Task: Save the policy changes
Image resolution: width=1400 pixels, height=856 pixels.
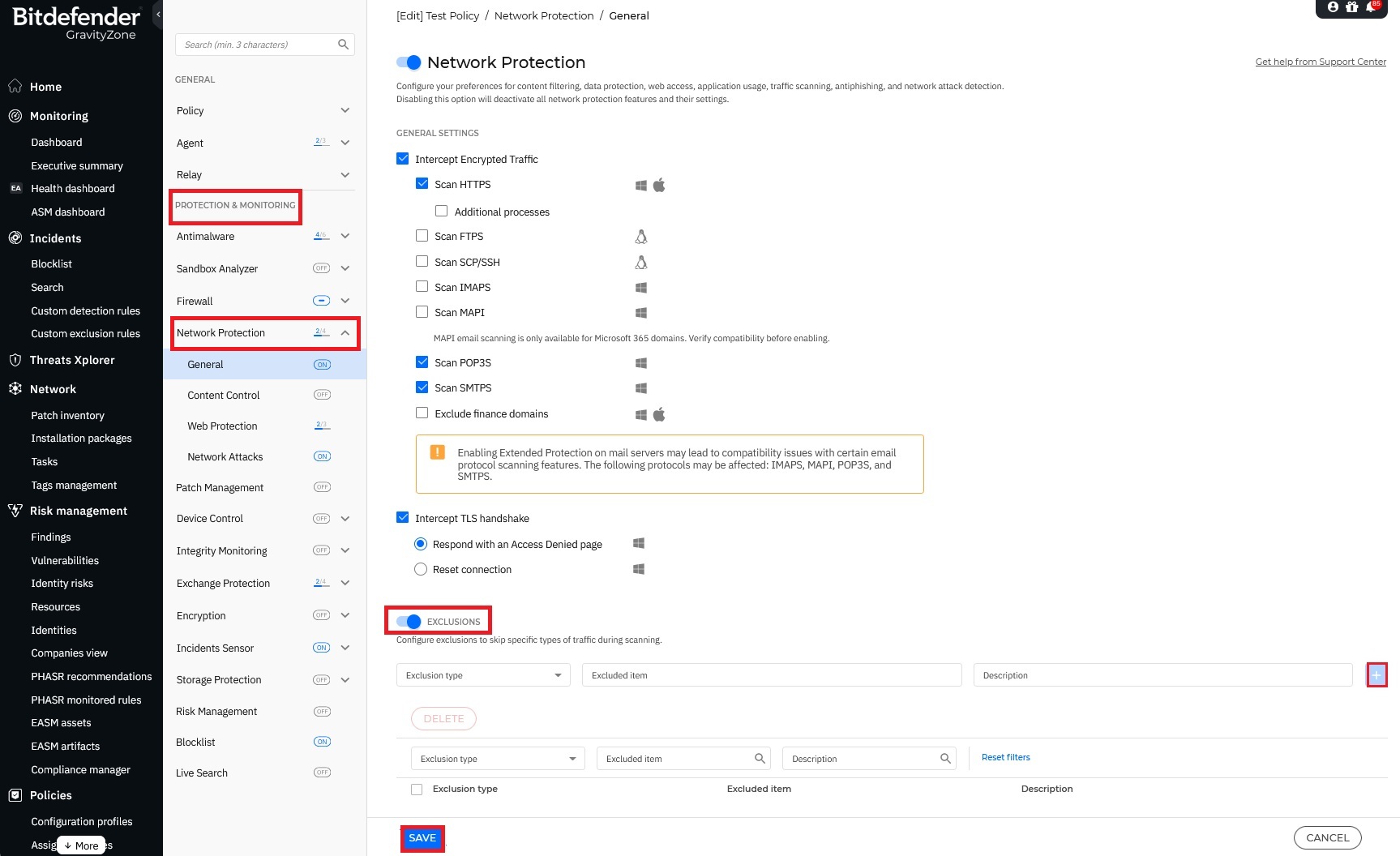Action: point(422,838)
